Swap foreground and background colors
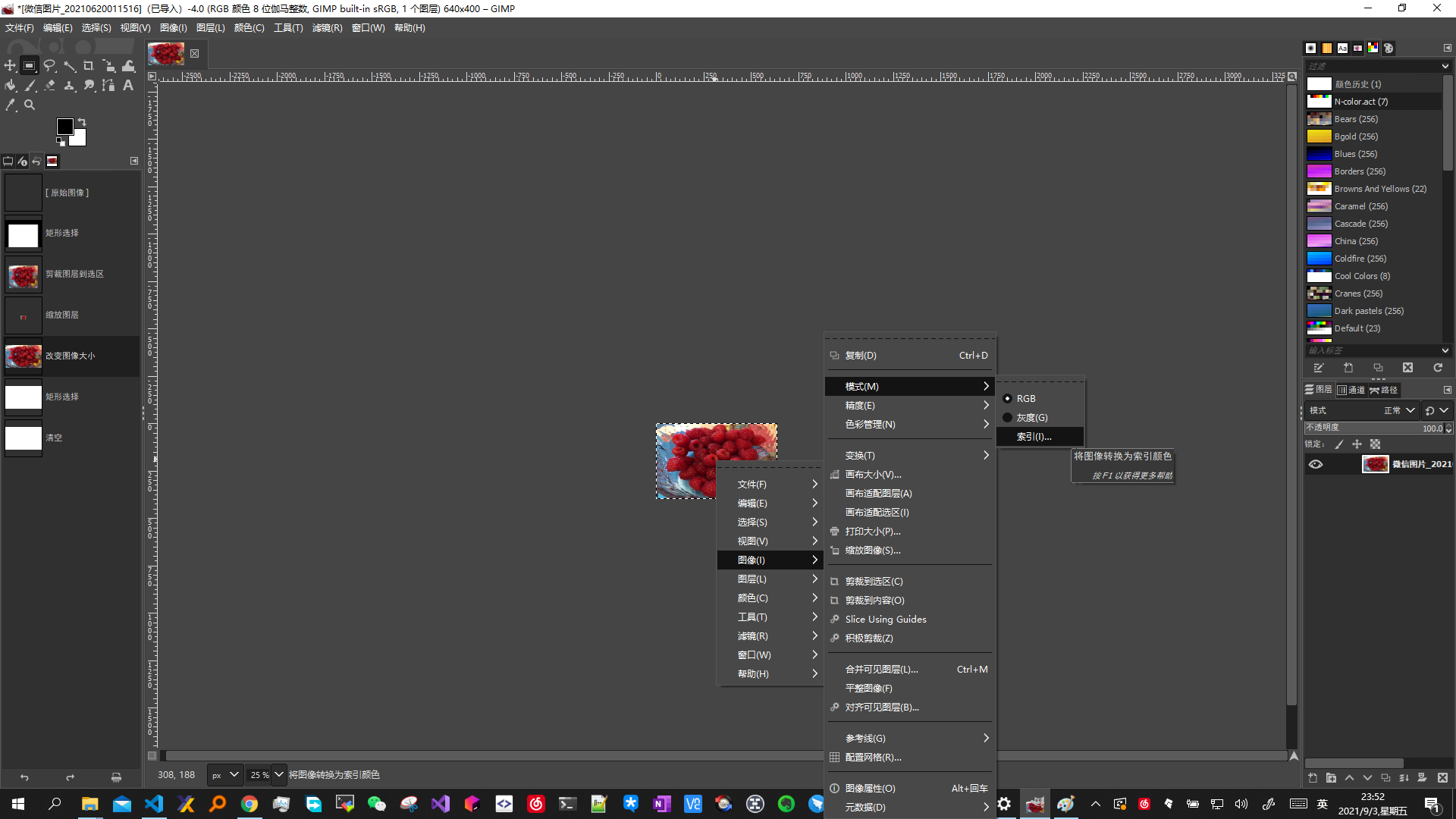Screen dimensions: 1456x819 [82, 121]
